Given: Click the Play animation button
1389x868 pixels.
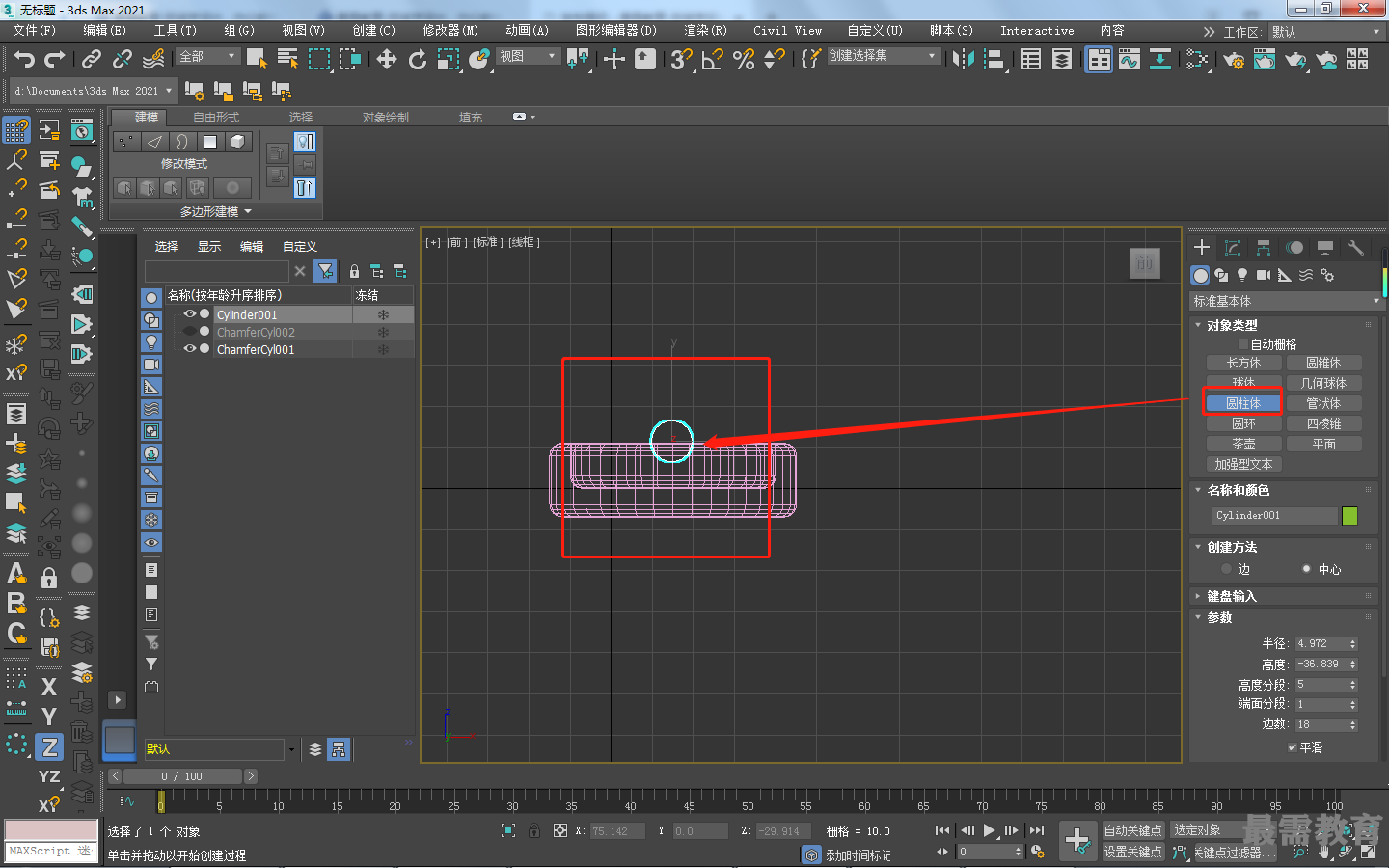Looking at the screenshot, I should click(989, 830).
